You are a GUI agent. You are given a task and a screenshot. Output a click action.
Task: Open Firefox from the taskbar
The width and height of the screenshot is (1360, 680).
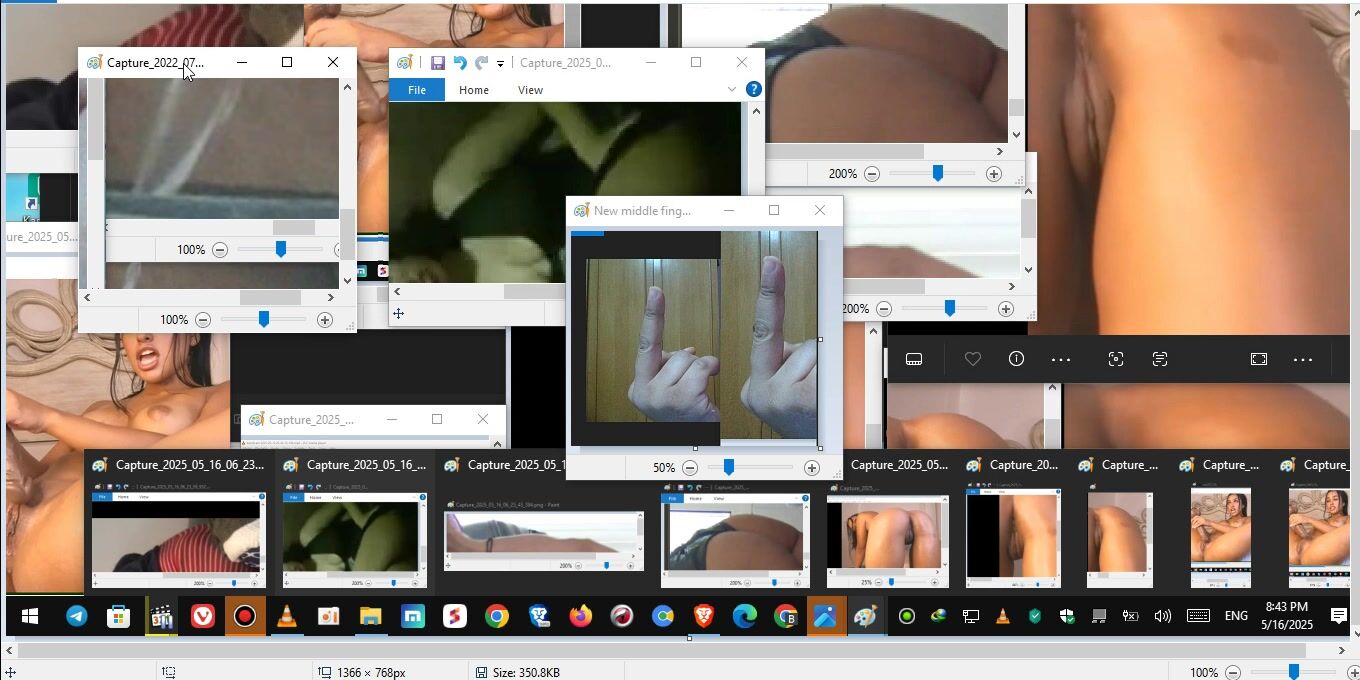coord(580,617)
